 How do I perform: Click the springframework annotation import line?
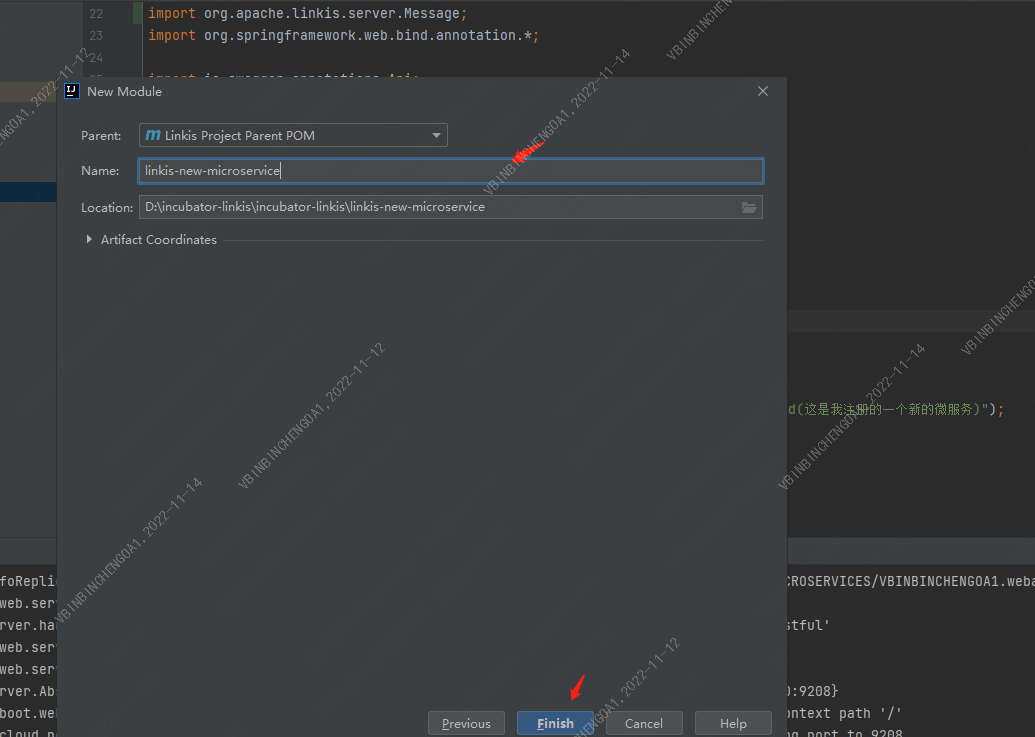(x=343, y=35)
